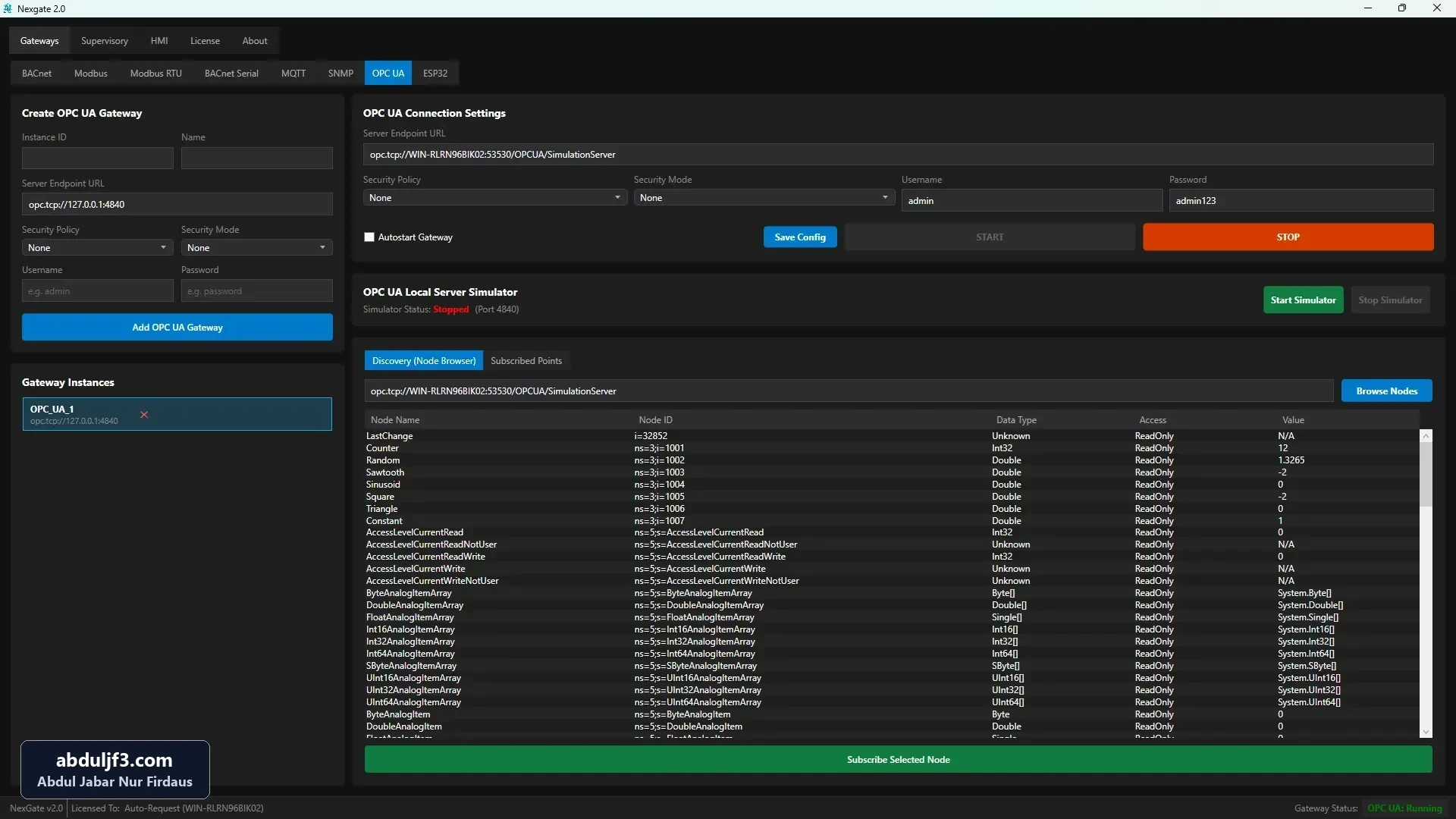Select the UInt64AnalogItemArray node row
The width and height of the screenshot is (1456, 819).
pos(891,702)
